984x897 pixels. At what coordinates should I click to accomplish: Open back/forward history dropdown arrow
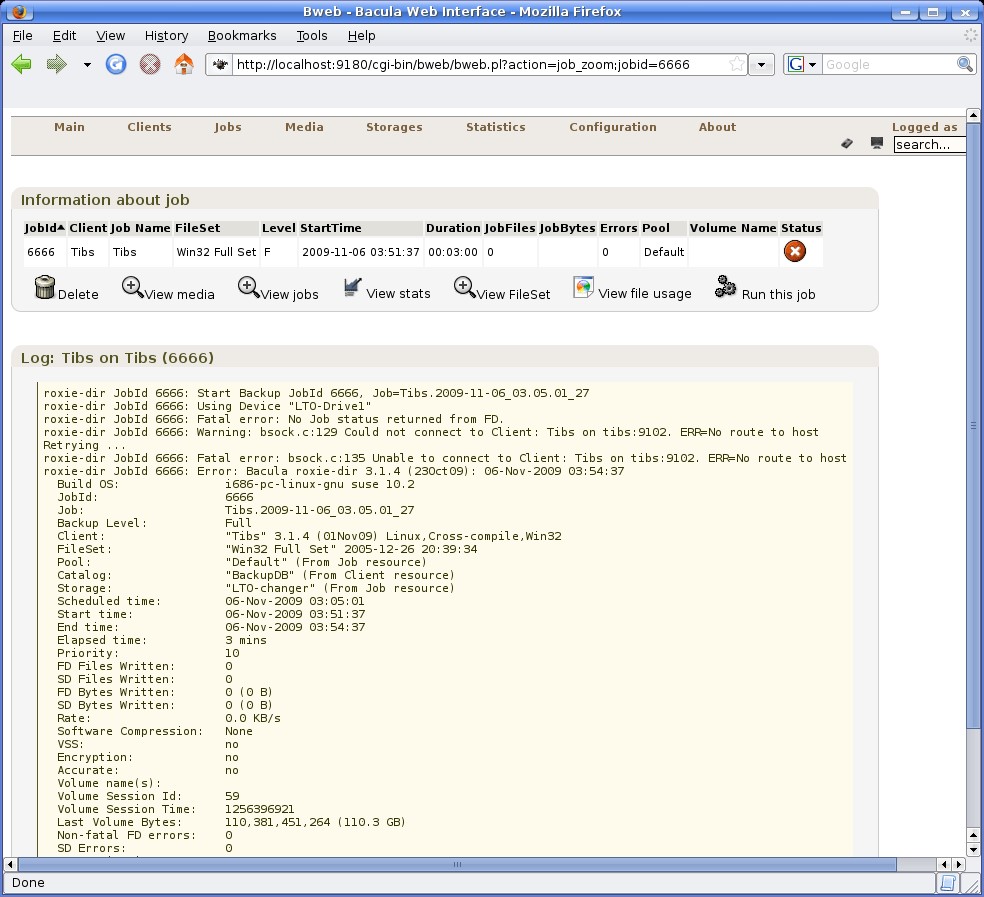87,65
